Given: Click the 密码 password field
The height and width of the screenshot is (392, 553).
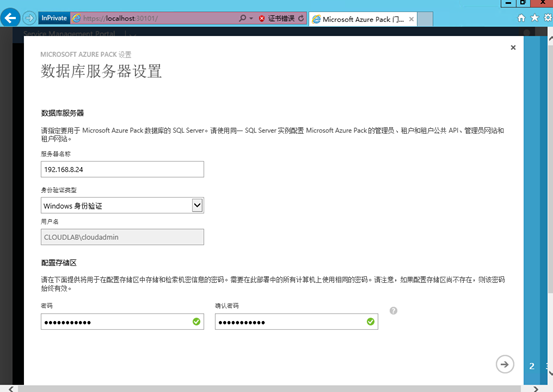Looking at the screenshot, I should tap(122, 322).
